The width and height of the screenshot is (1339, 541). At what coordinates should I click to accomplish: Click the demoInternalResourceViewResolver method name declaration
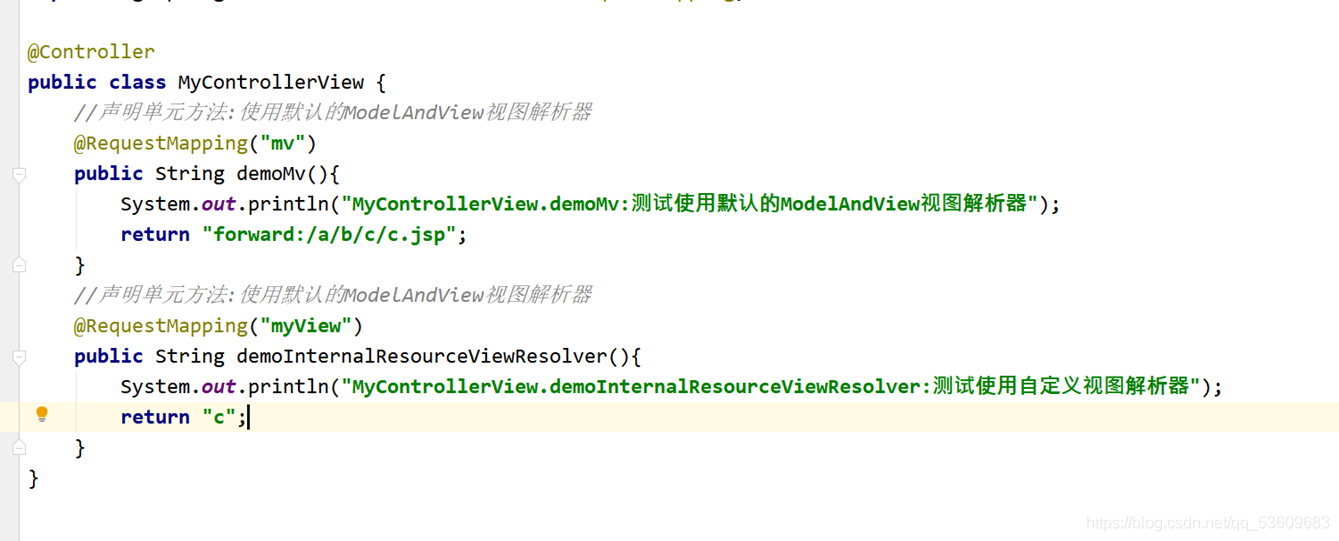[x=421, y=357]
